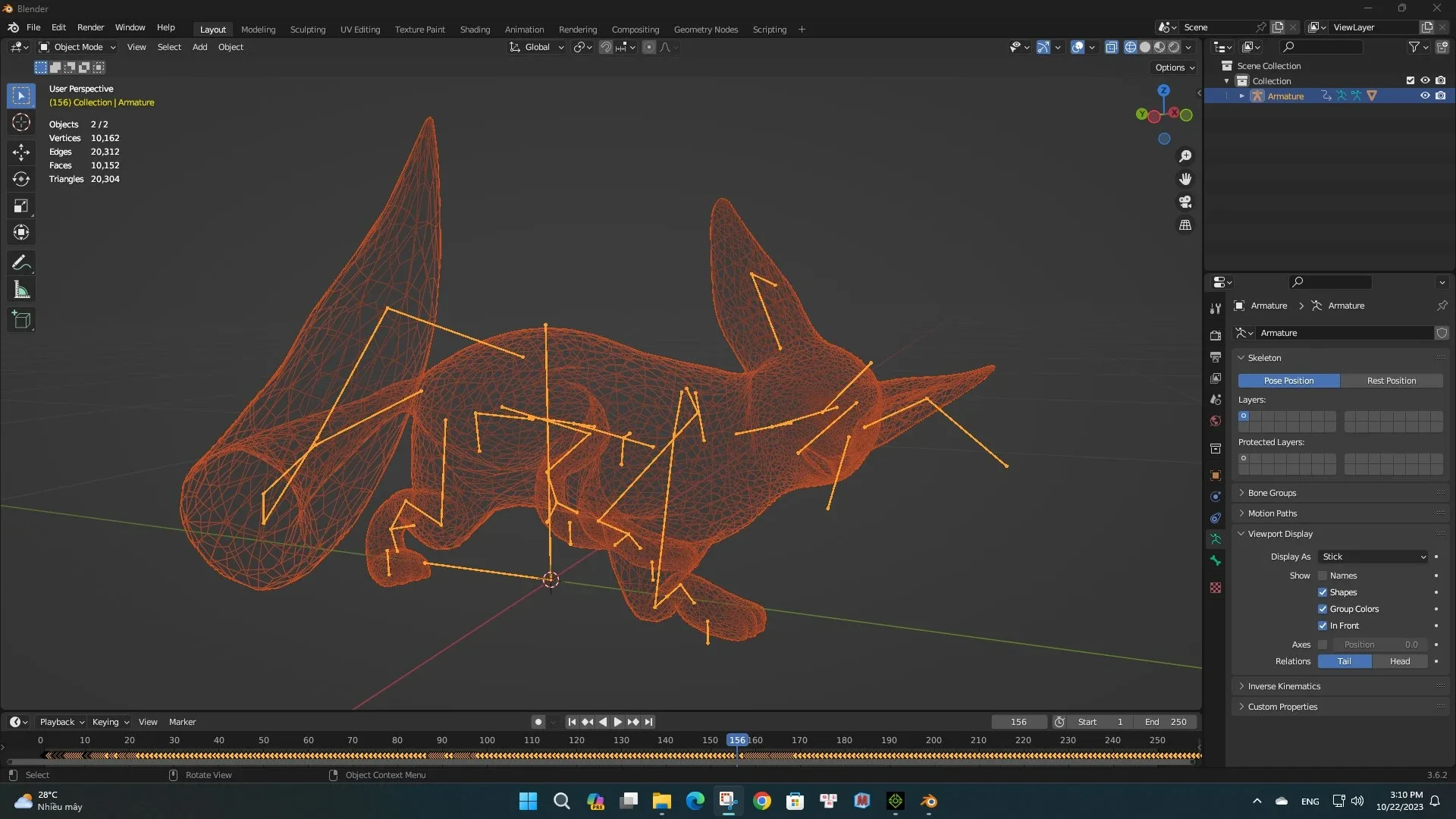Switch to the Sculpting workspace tab
The width and height of the screenshot is (1456, 819).
tap(307, 29)
